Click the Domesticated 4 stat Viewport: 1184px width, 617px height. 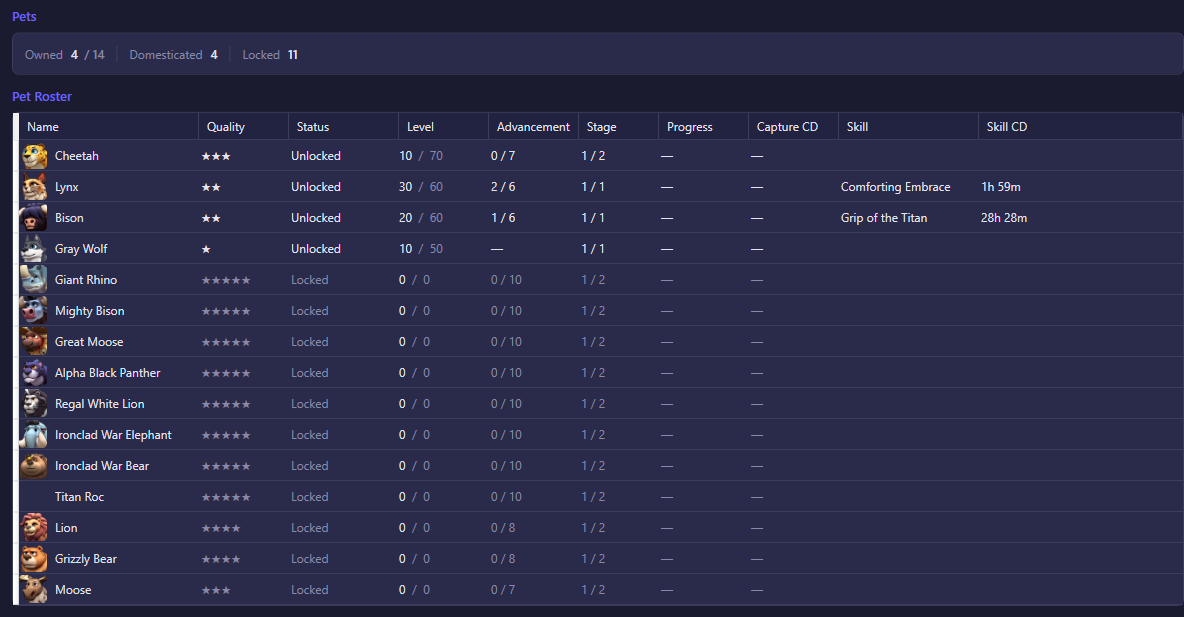click(174, 55)
